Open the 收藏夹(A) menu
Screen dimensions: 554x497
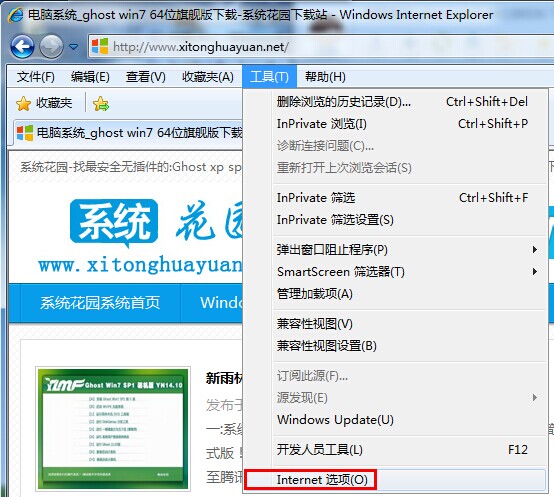click(x=208, y=77)
